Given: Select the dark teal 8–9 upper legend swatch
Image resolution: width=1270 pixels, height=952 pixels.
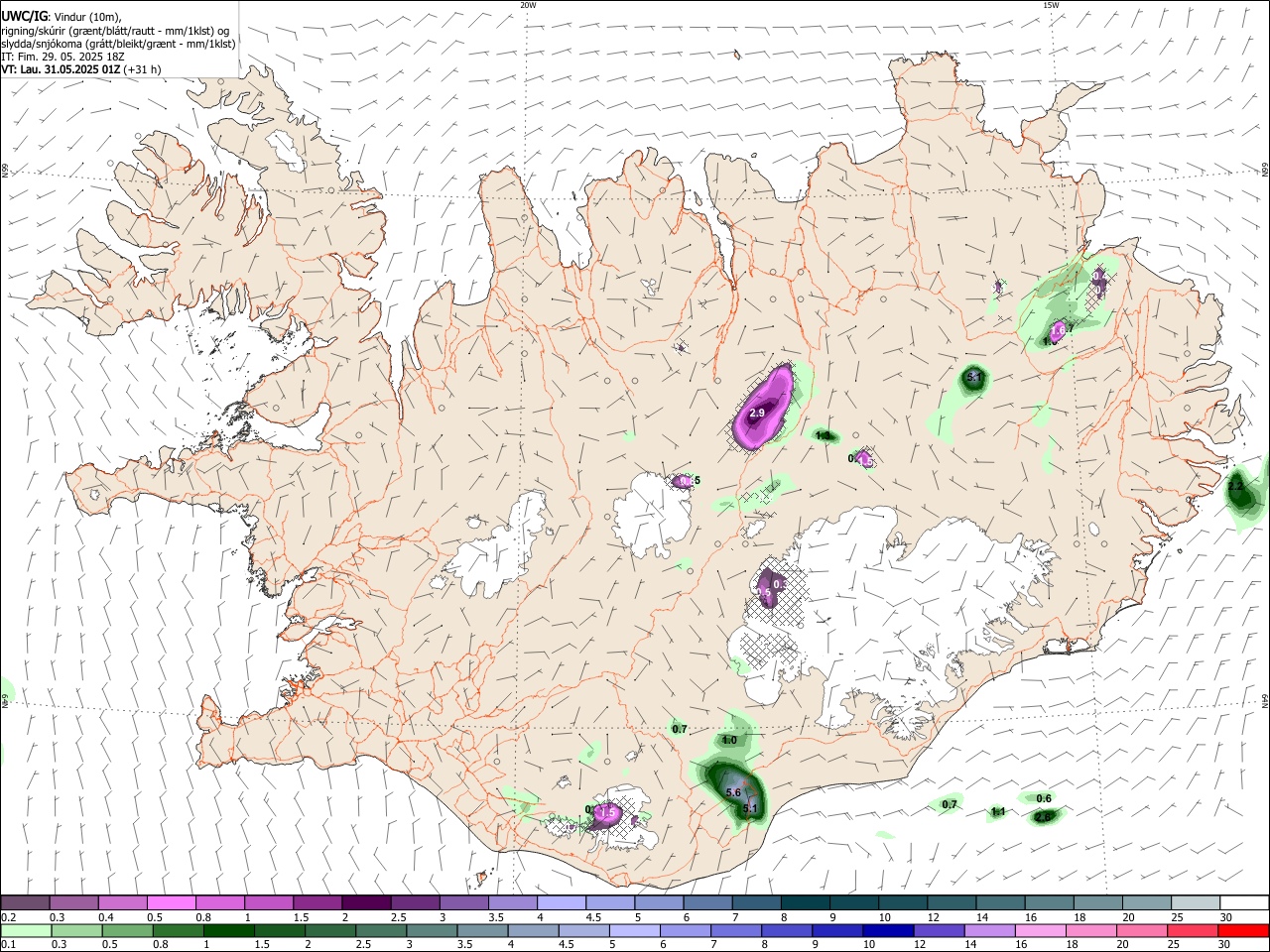Looking at the screenshot, I should coord(806,903).
